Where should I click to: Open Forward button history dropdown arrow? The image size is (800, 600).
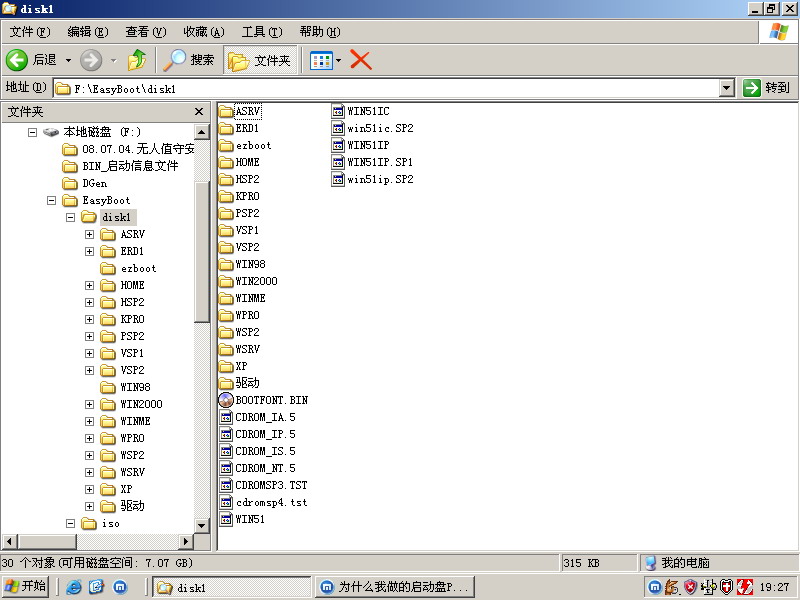point(113,61)
